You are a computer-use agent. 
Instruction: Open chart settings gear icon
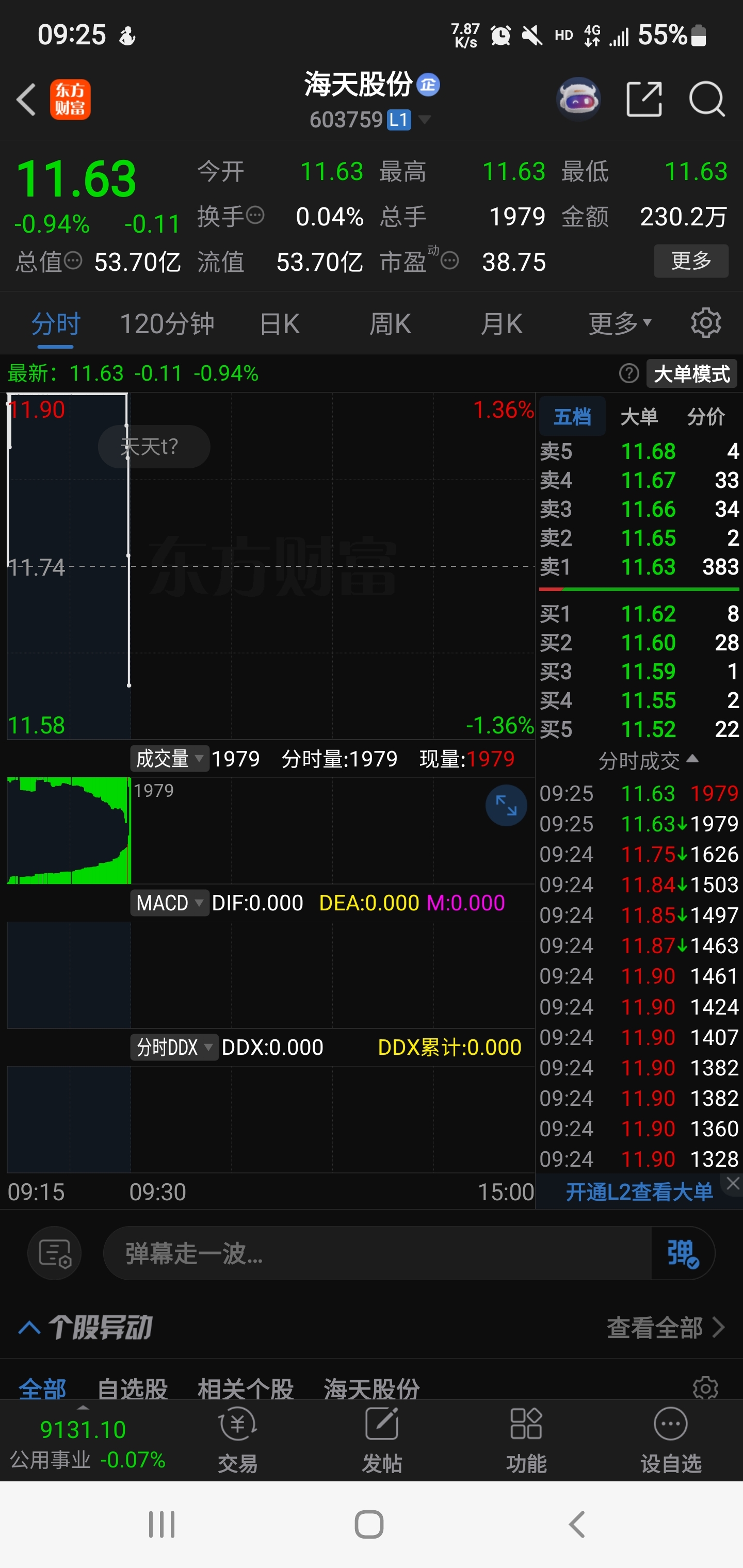pyautogui.click(x=706, y=322)
